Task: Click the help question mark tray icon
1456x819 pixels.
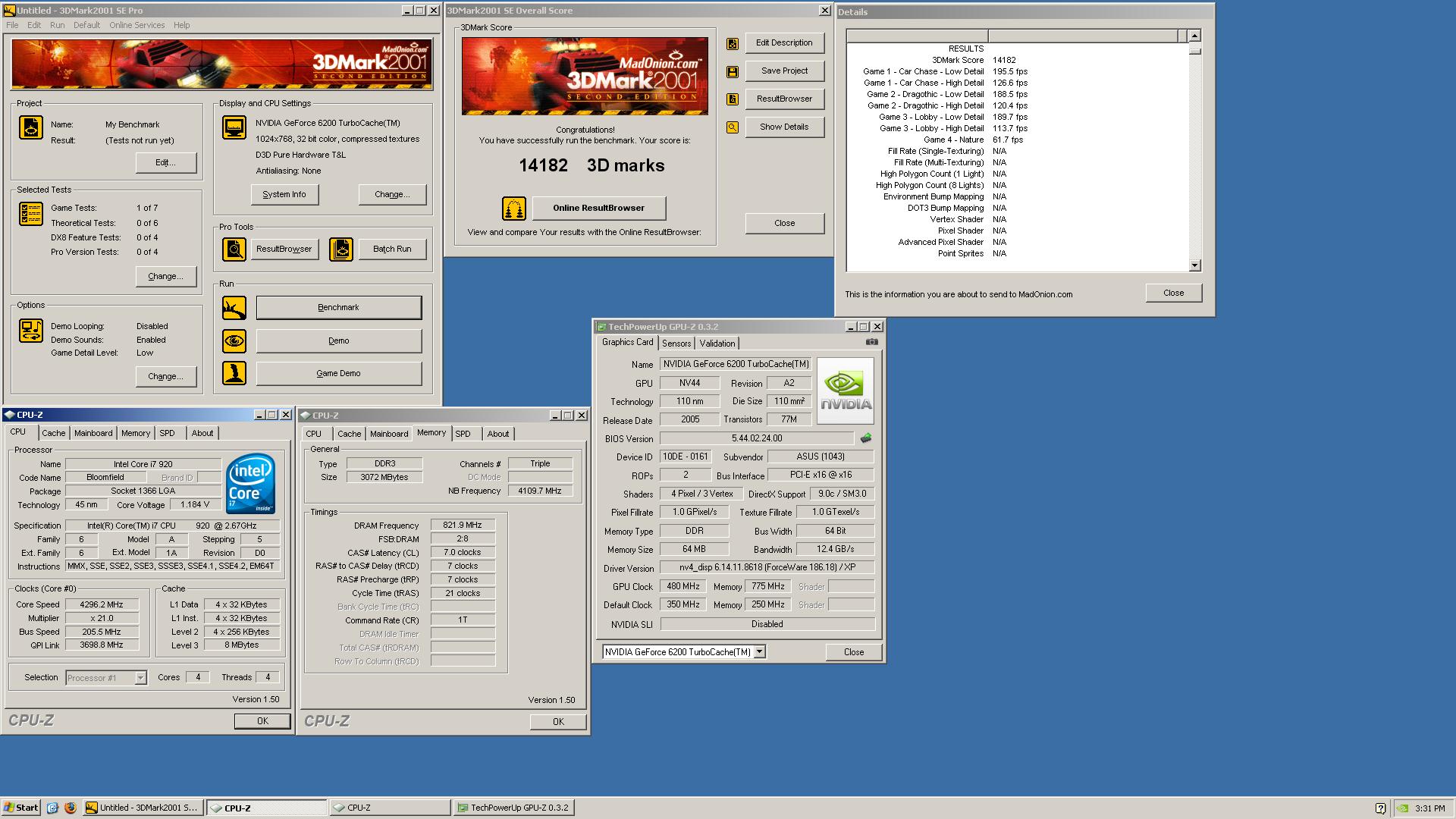Action: pos(1380,808)
